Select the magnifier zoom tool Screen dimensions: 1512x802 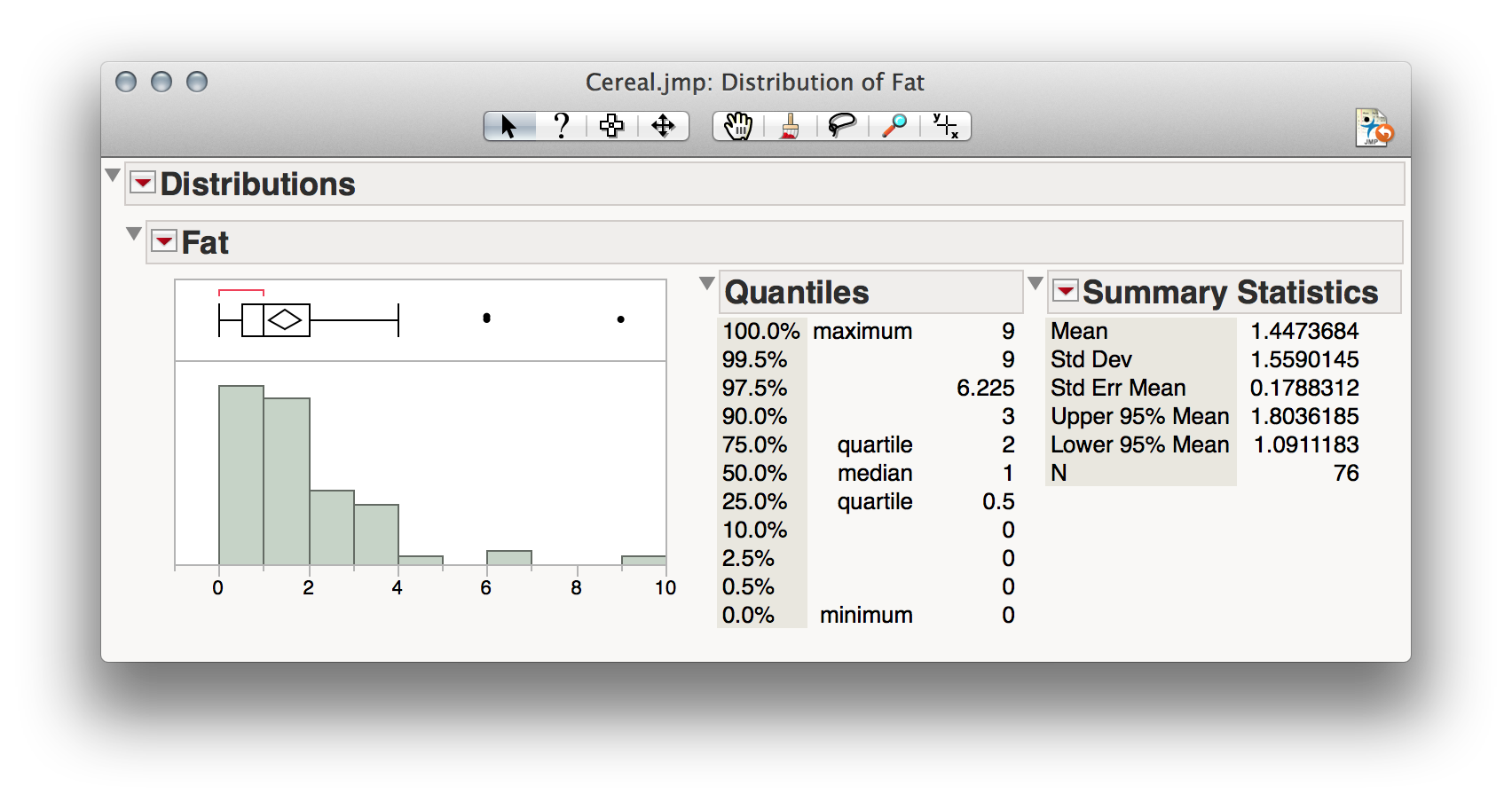point(894,126)
